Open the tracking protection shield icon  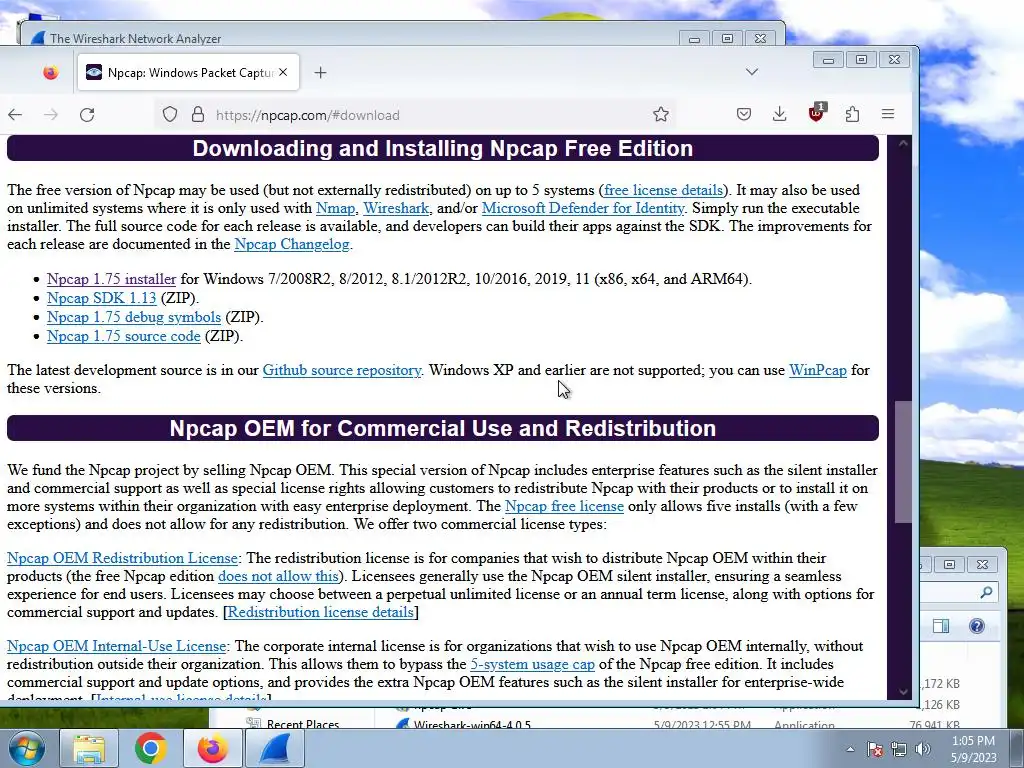[170, 115]
